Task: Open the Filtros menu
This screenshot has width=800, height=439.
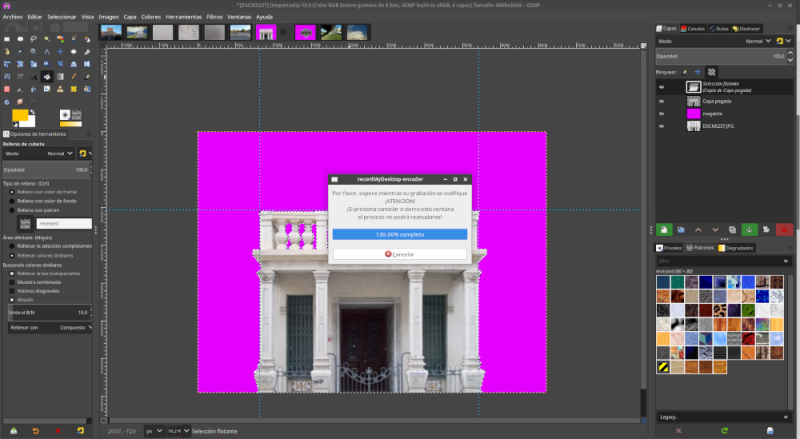Action: click(214, 17)
